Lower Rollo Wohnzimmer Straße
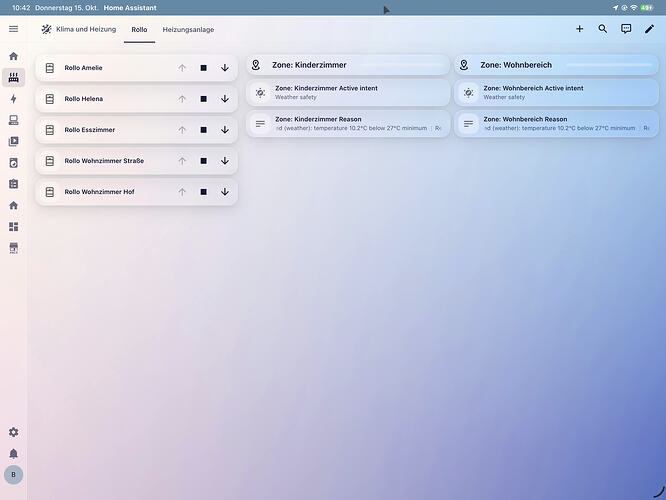 (x=225, y=161)
